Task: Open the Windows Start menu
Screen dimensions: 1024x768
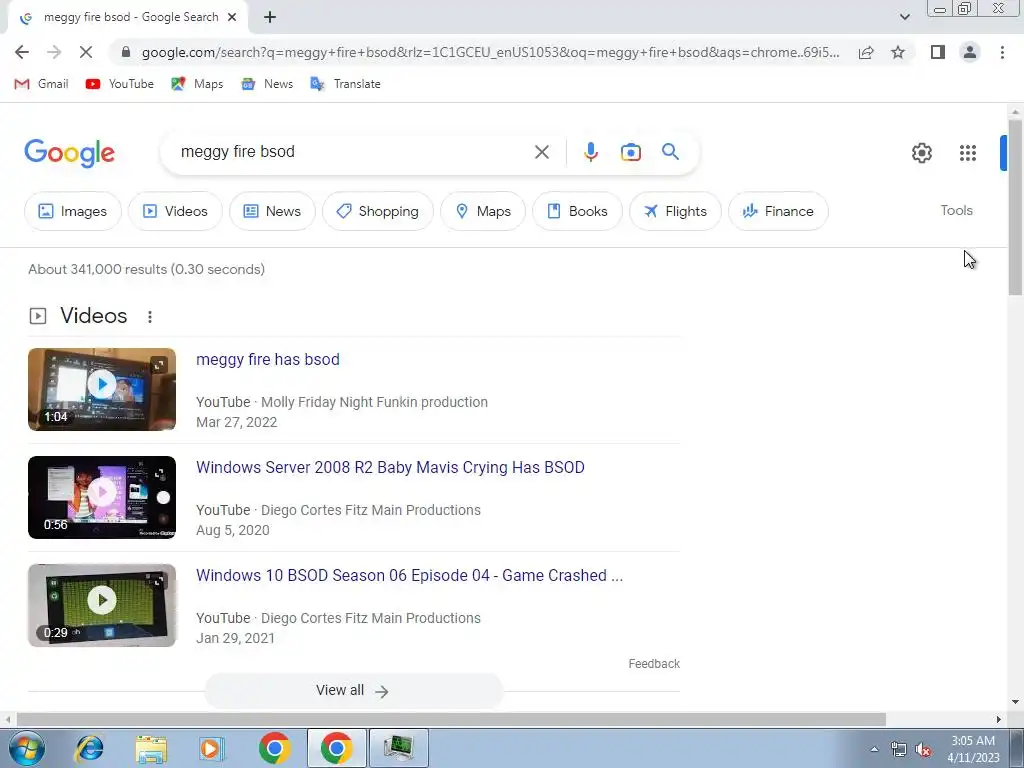Action: pos(27,748)
